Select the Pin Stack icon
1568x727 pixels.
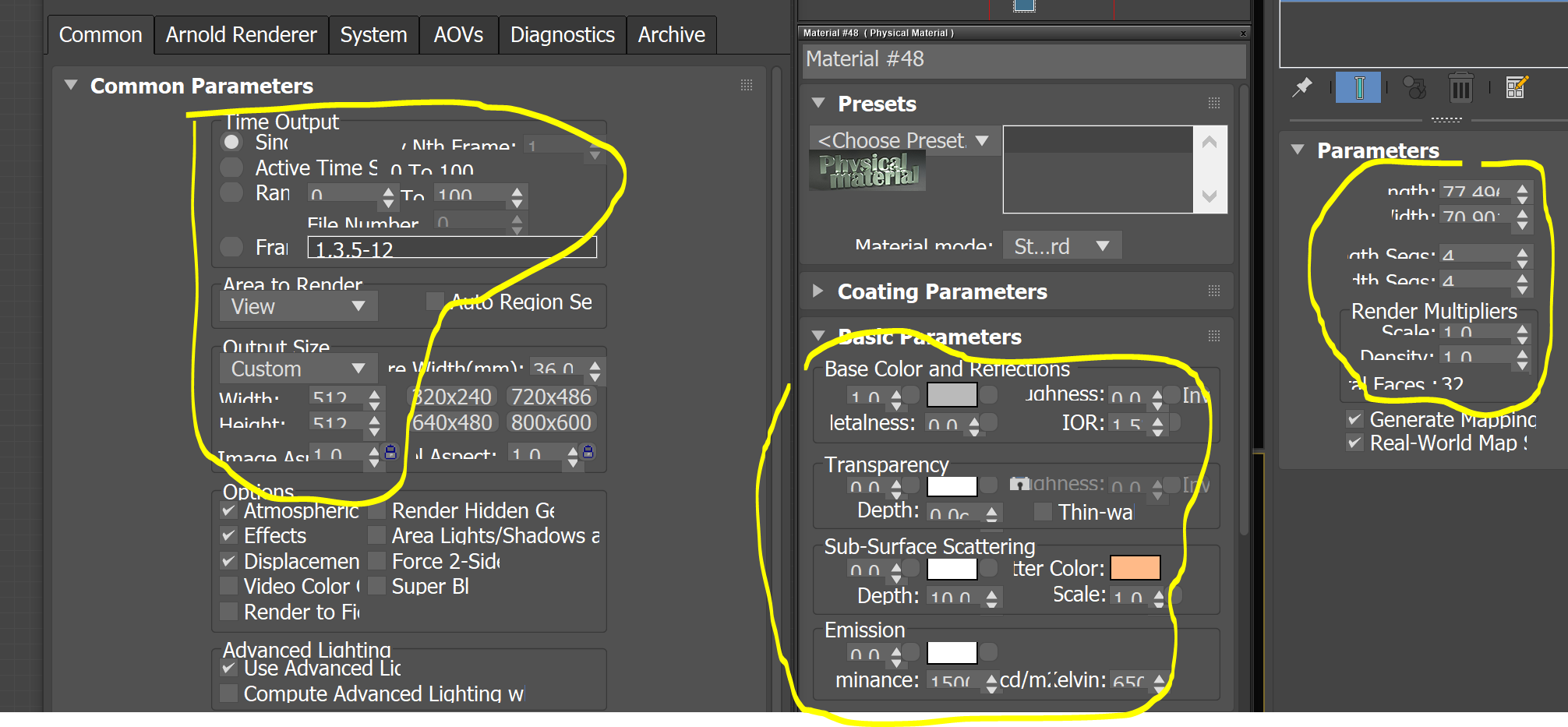(x=1305, y=87)
